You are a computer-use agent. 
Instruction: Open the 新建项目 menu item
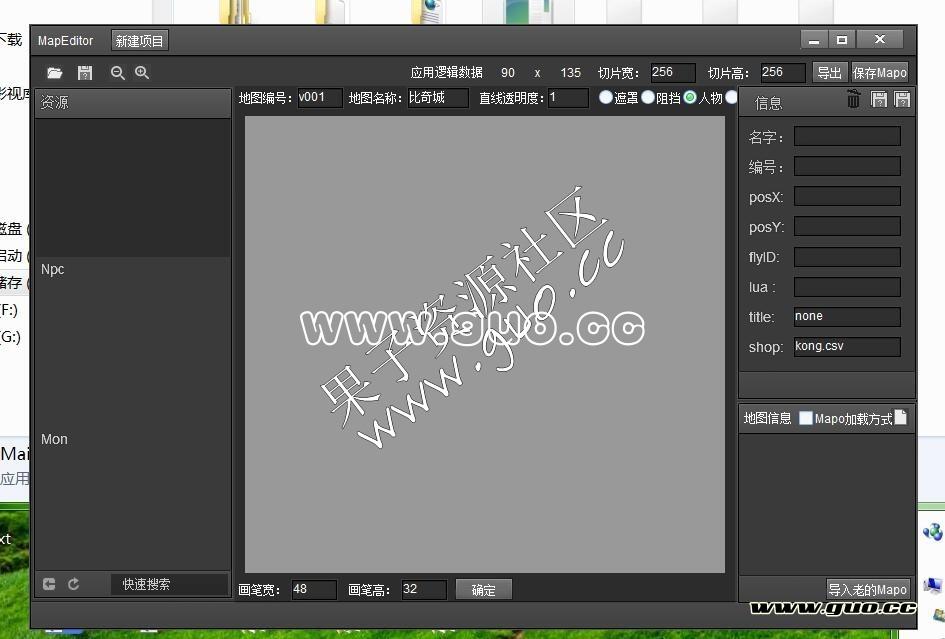(139, 41)
